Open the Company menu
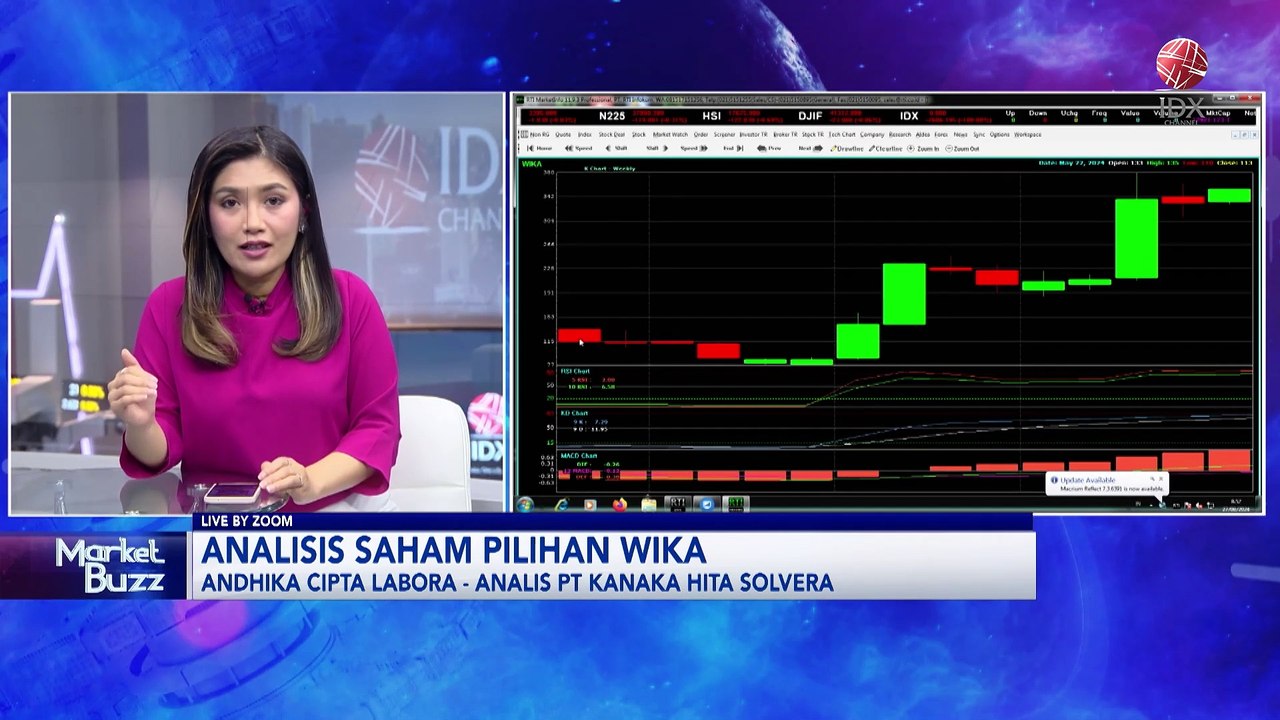Image resolution: width=1280 pixels, height=720 pixels. (872, 134)
